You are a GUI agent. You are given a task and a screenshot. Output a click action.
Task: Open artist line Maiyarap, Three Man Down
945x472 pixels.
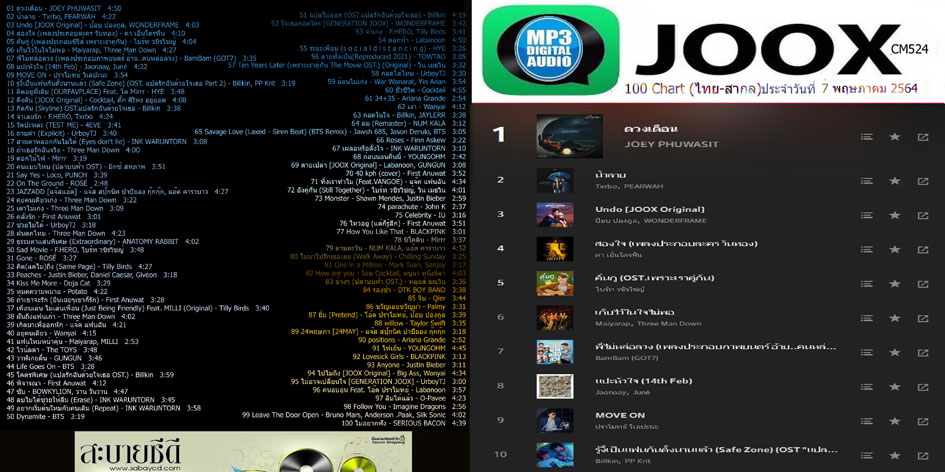click(648, 324)
